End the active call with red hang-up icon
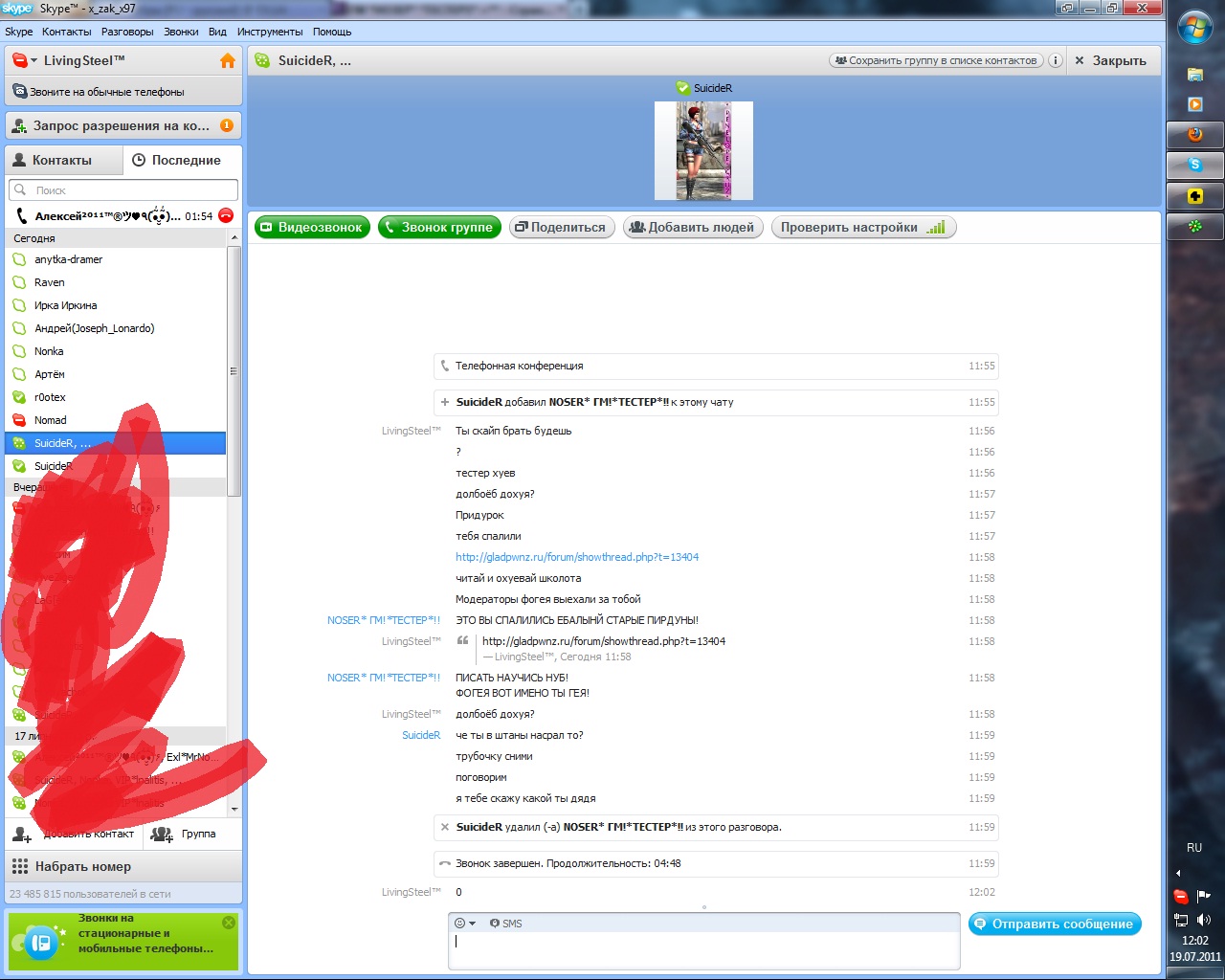 click(226, 215)
